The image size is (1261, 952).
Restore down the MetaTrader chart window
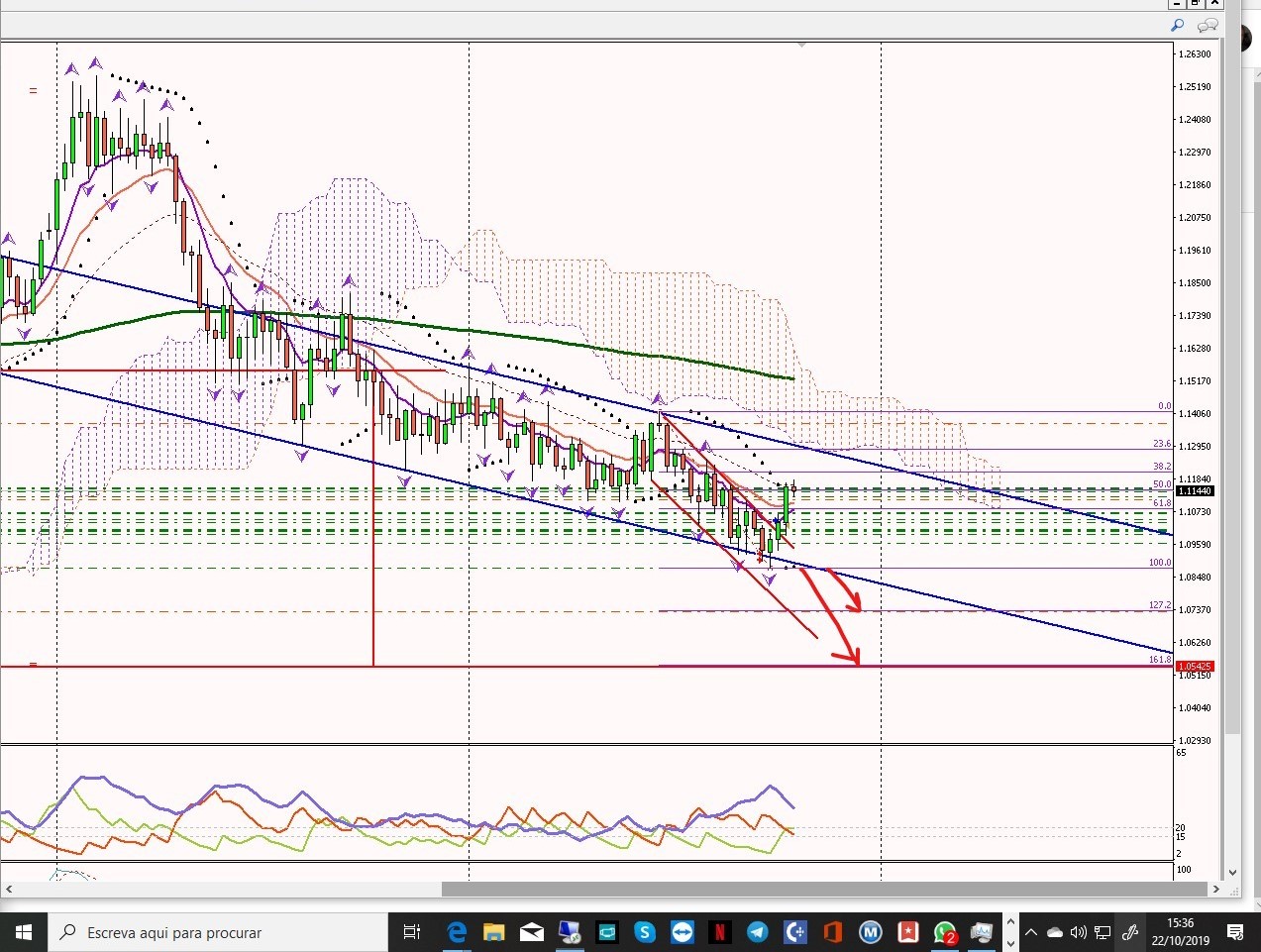point(1196,4)
